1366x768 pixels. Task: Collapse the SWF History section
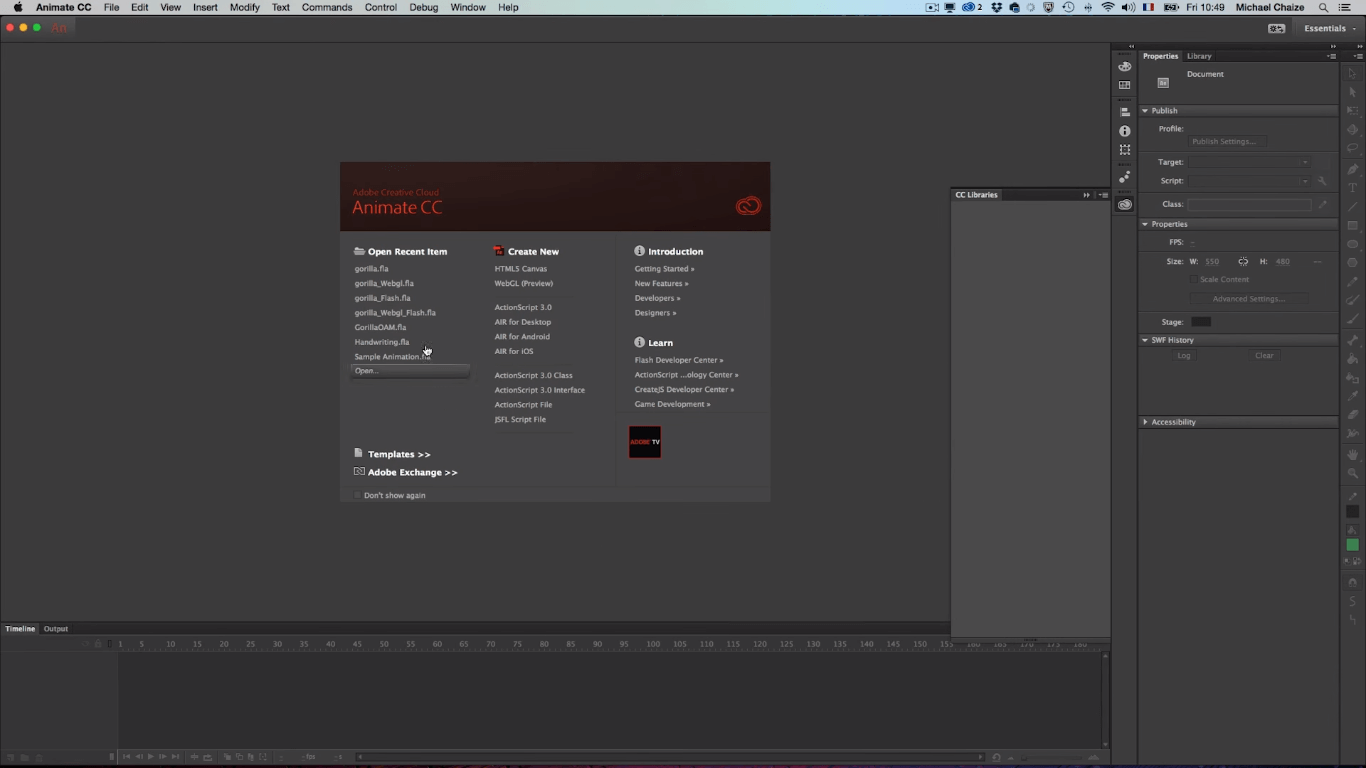click(x=1146, y=340)
